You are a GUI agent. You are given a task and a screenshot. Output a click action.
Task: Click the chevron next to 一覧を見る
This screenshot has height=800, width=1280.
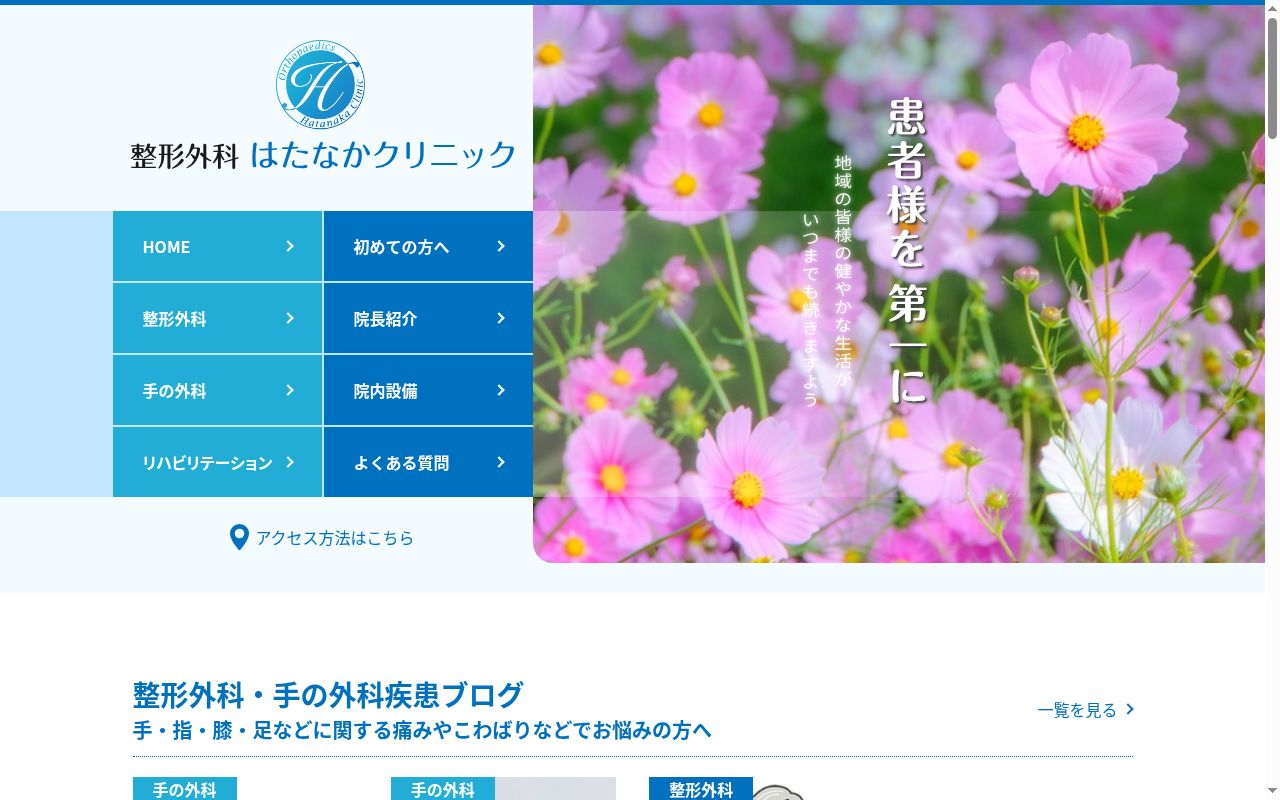1130,709
